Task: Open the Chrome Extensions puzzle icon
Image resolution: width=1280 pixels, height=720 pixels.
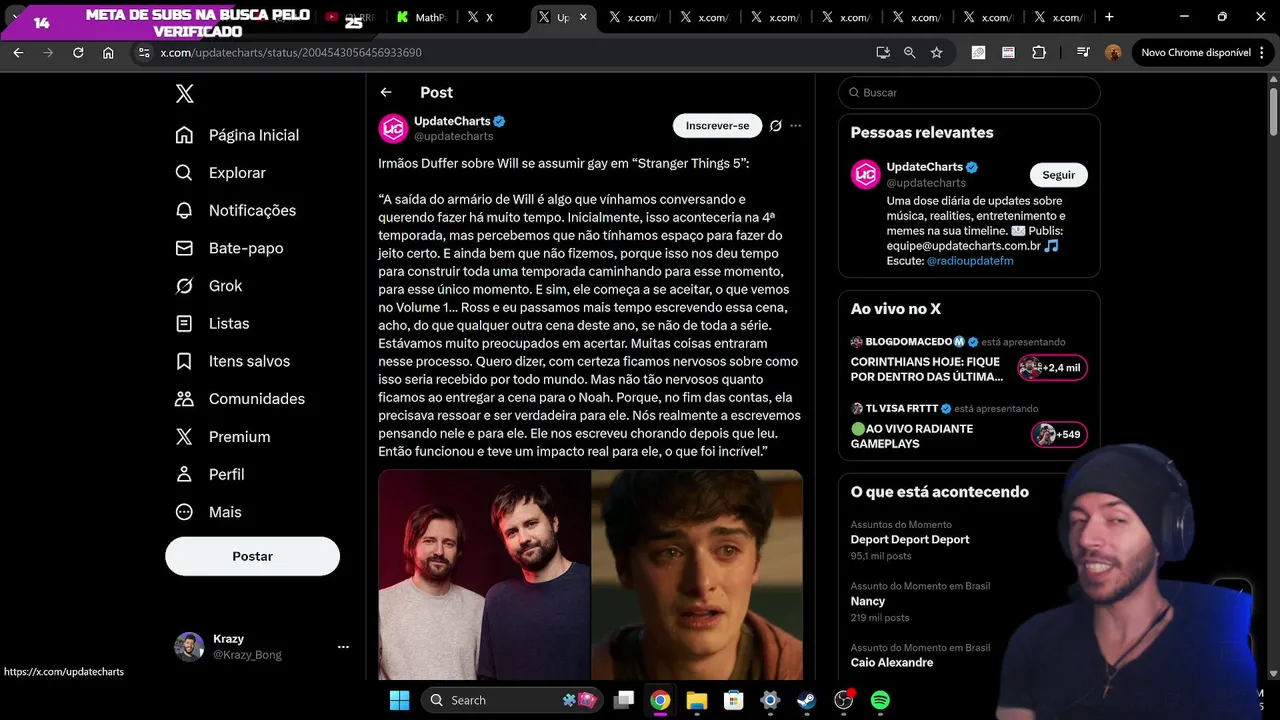Action: (1039, 53)
